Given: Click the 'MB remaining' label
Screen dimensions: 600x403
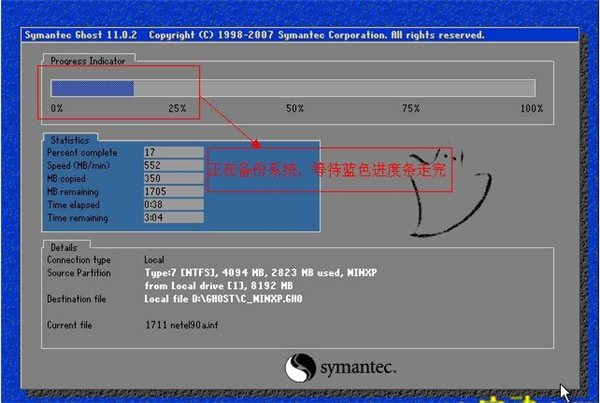Looking at the screenshot, I should click(x=73, y=192).
